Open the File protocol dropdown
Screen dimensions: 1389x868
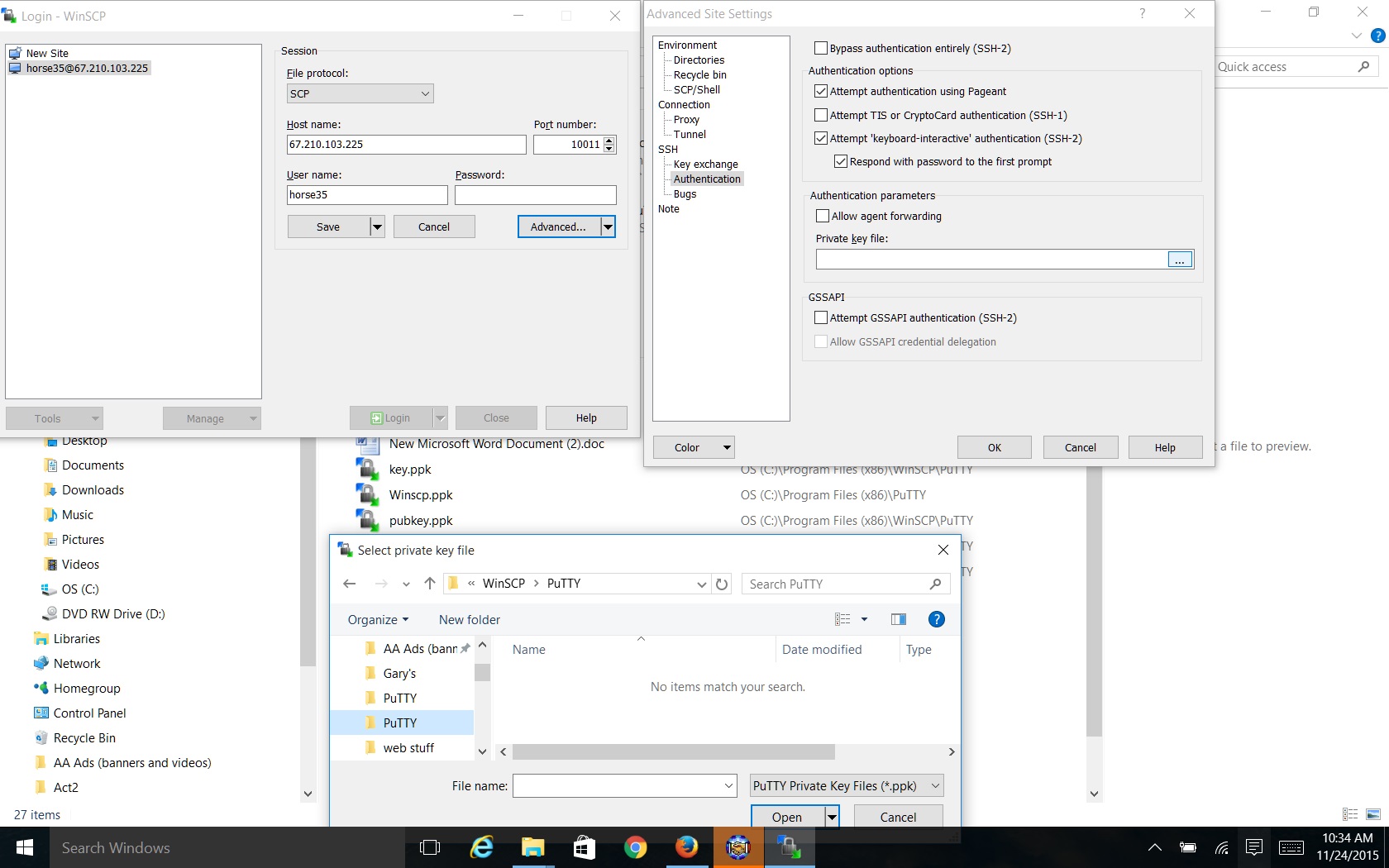(x=425, y=93)
